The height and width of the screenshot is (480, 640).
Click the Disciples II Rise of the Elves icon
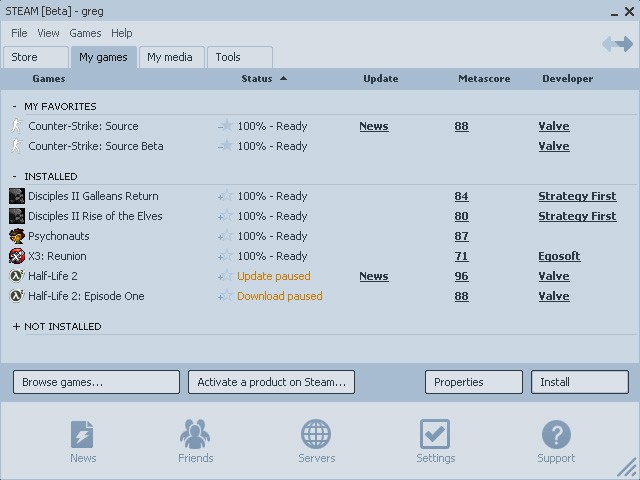coord(17,216)
